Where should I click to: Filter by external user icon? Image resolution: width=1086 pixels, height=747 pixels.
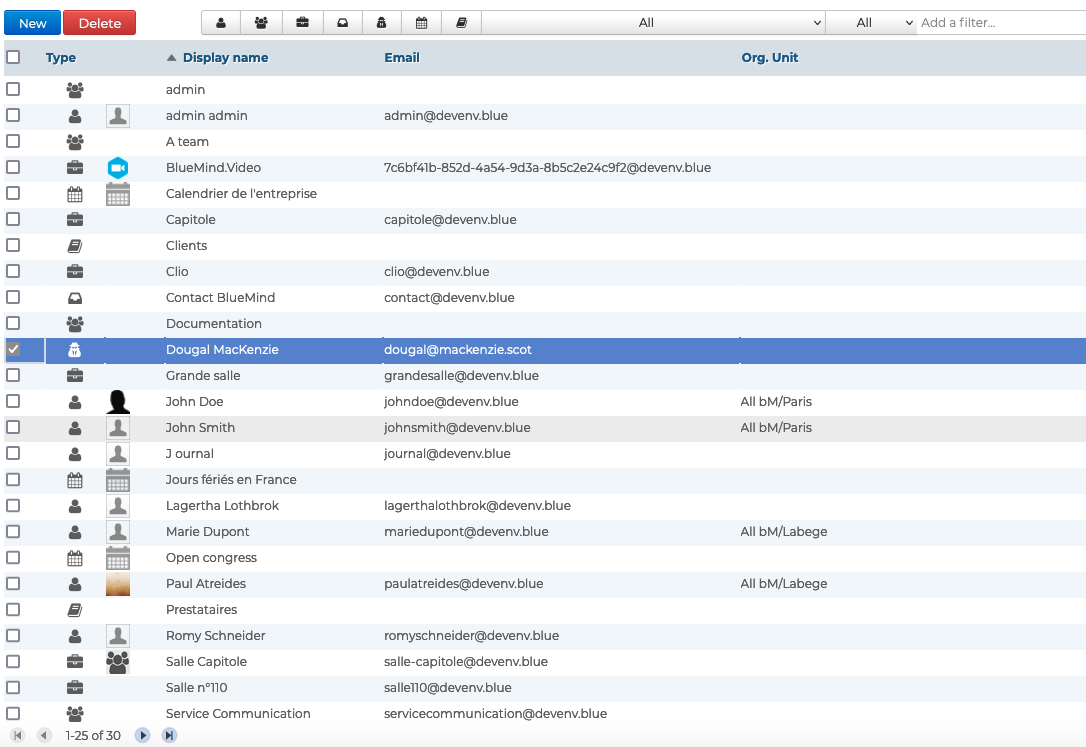coord(381,23)
